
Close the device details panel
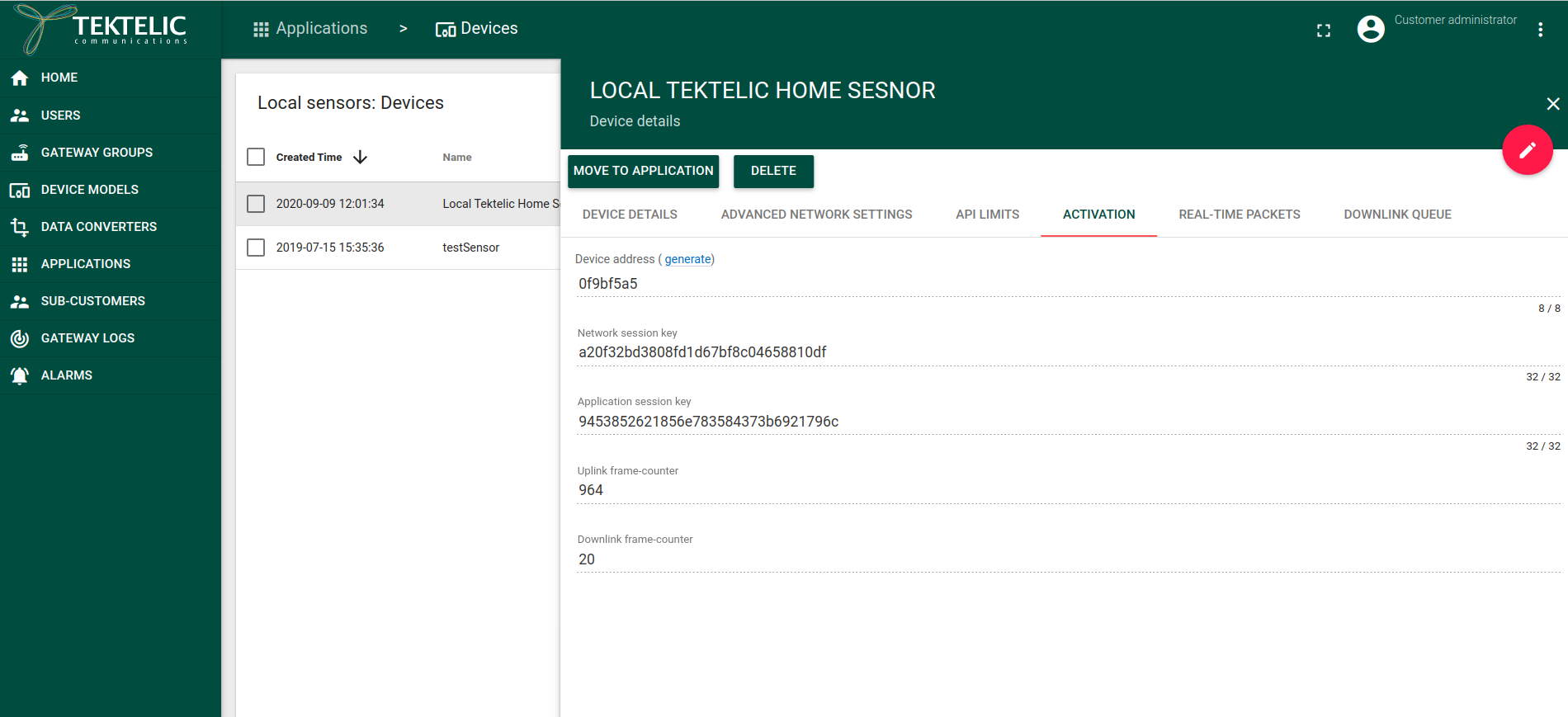pyautogui.click(x=1552, y=104)
